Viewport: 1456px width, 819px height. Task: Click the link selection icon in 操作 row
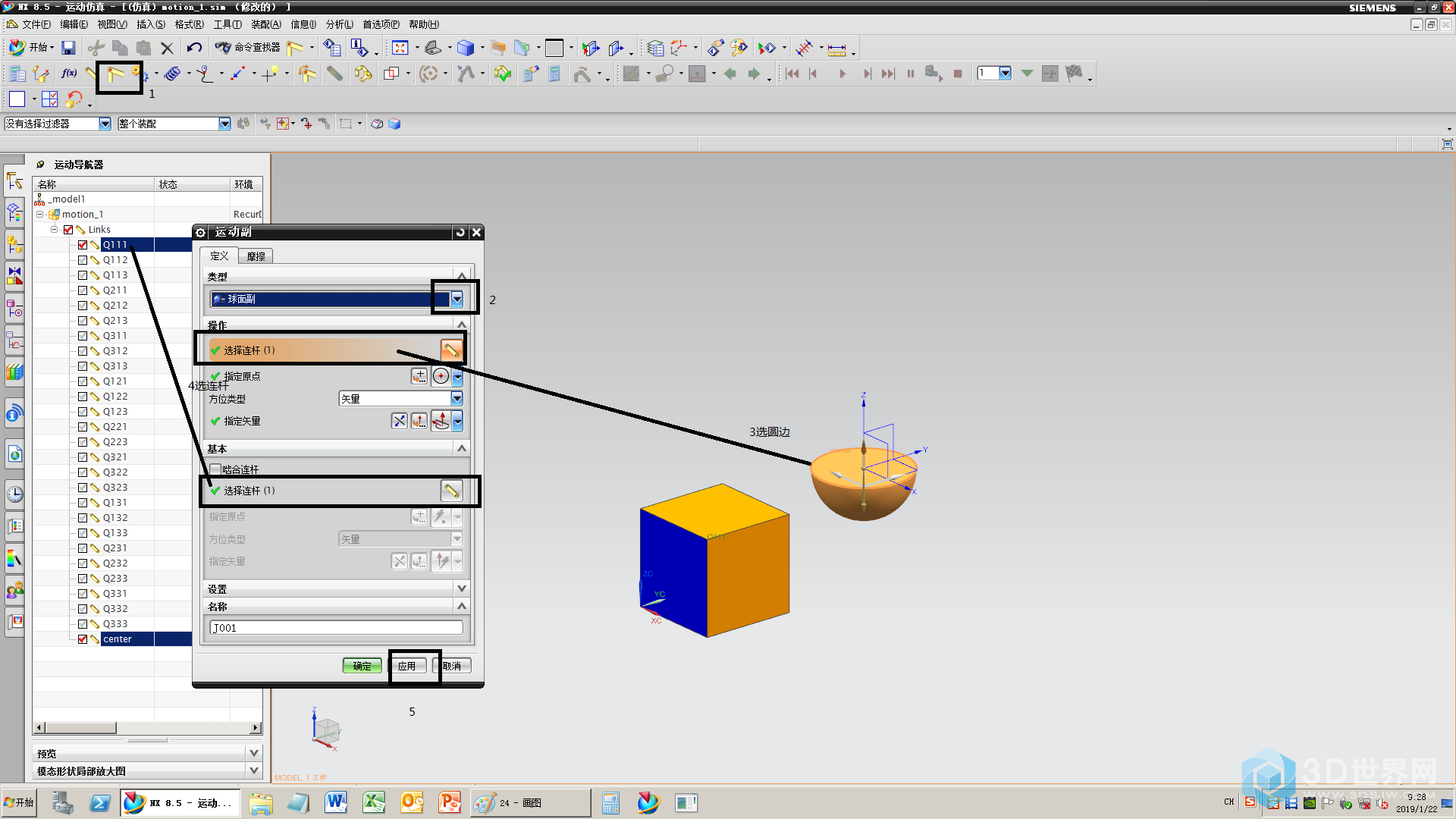[x=451, y=350]
